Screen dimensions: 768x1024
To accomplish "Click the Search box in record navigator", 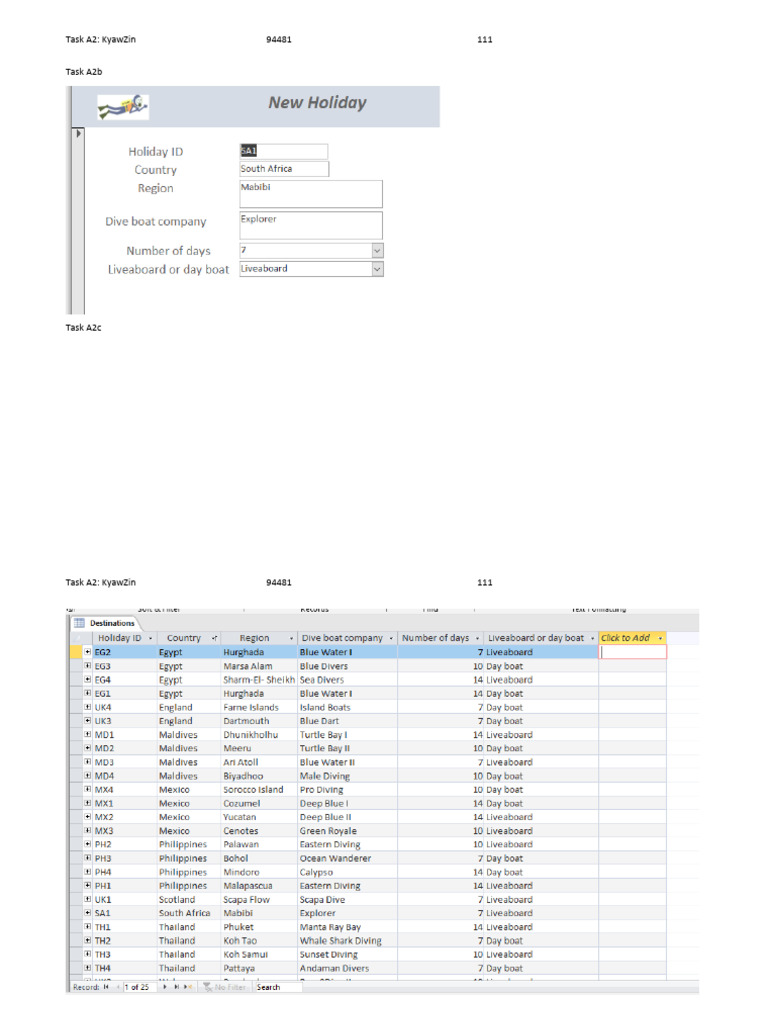I will pyautogui.click(x=277, y=987).
